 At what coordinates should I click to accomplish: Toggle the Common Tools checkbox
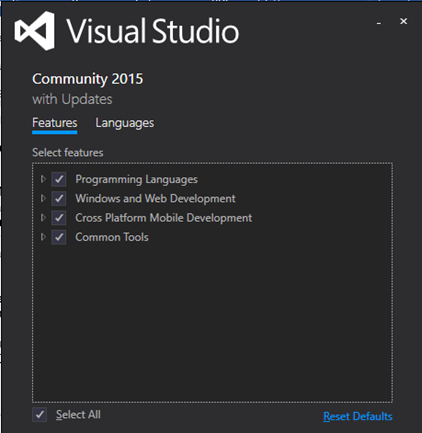(59, 237)
